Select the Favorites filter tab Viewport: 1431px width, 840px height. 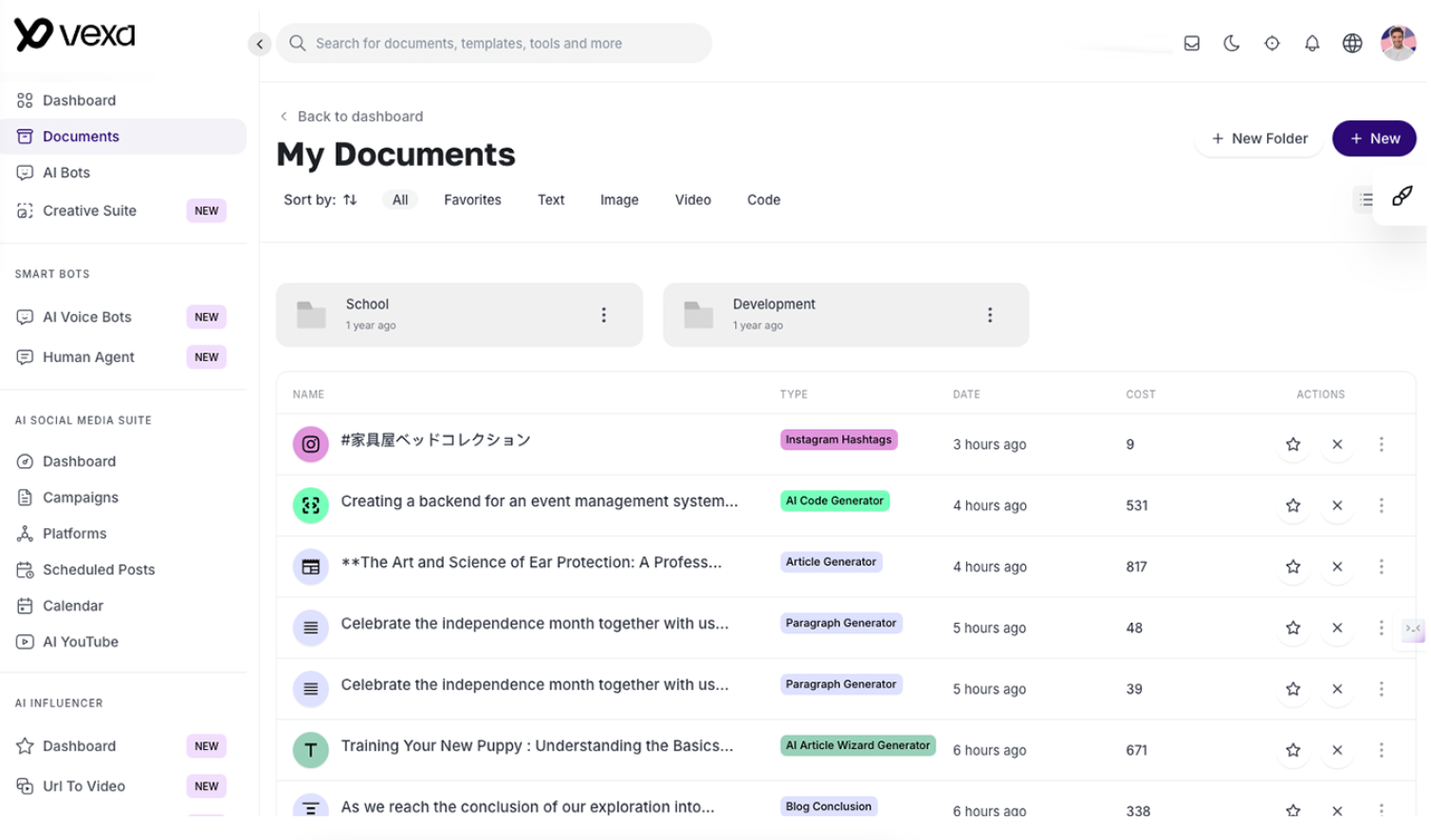click(x=472, y=200)
